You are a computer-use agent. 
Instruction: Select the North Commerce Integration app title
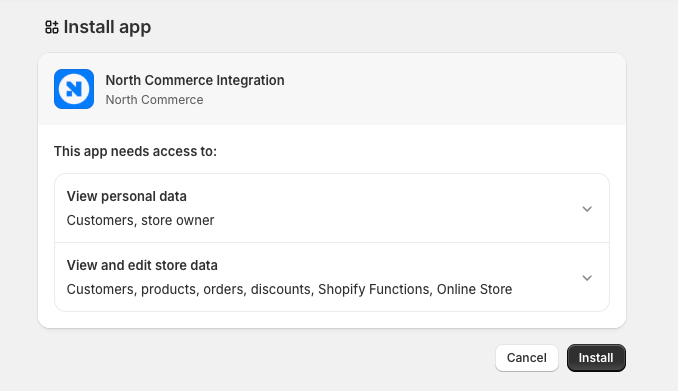point(195,80)
